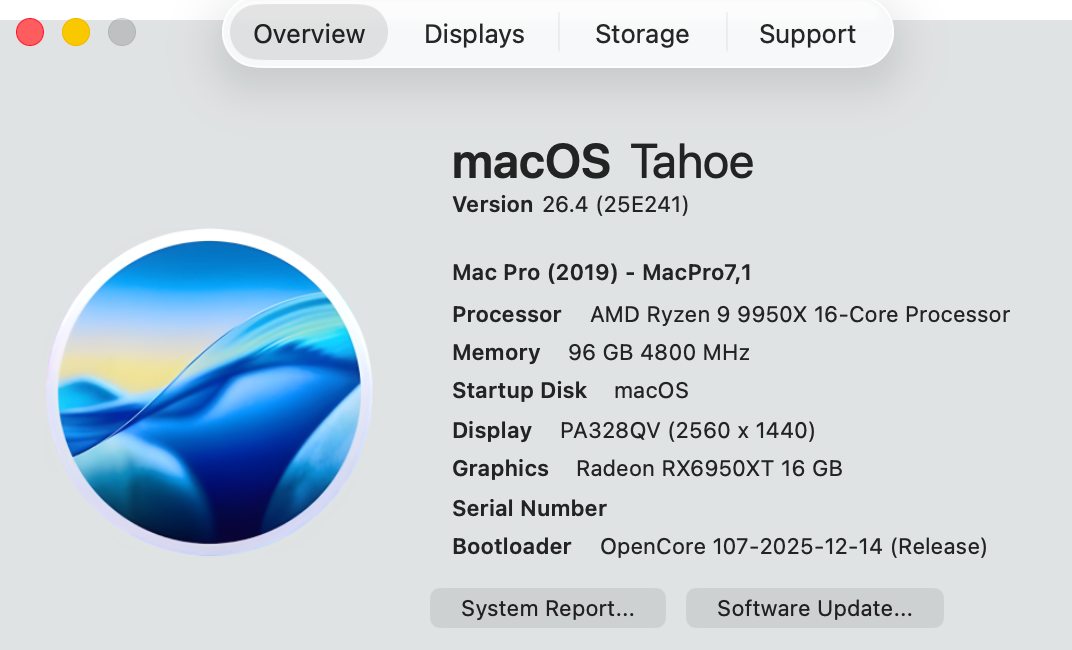Image resolution: width=1072 pixels, height=650 pixels.
Task: Click the System Report... button
Action: (x=547, y=608)
